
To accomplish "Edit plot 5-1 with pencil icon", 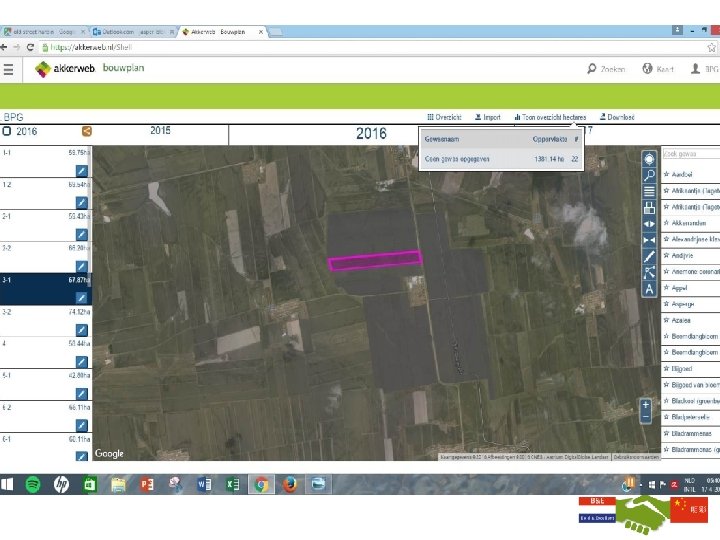I will 81,394.
